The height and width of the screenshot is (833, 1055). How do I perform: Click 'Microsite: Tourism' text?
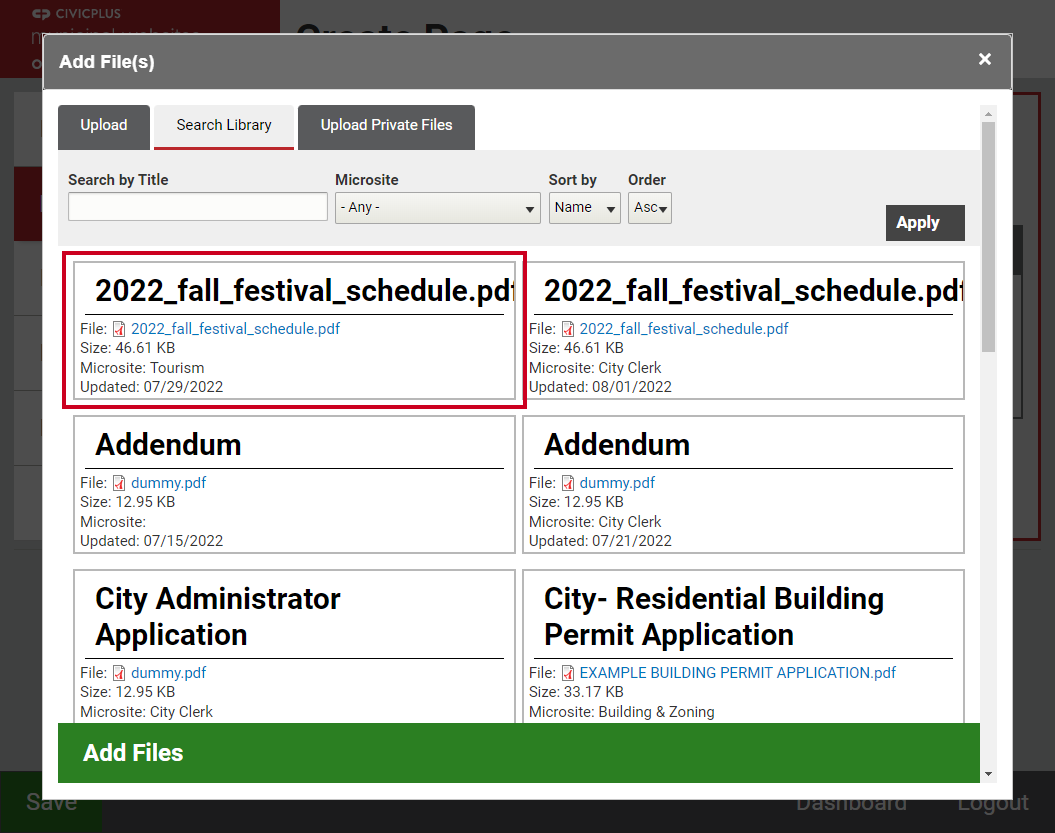click(142, 368)
